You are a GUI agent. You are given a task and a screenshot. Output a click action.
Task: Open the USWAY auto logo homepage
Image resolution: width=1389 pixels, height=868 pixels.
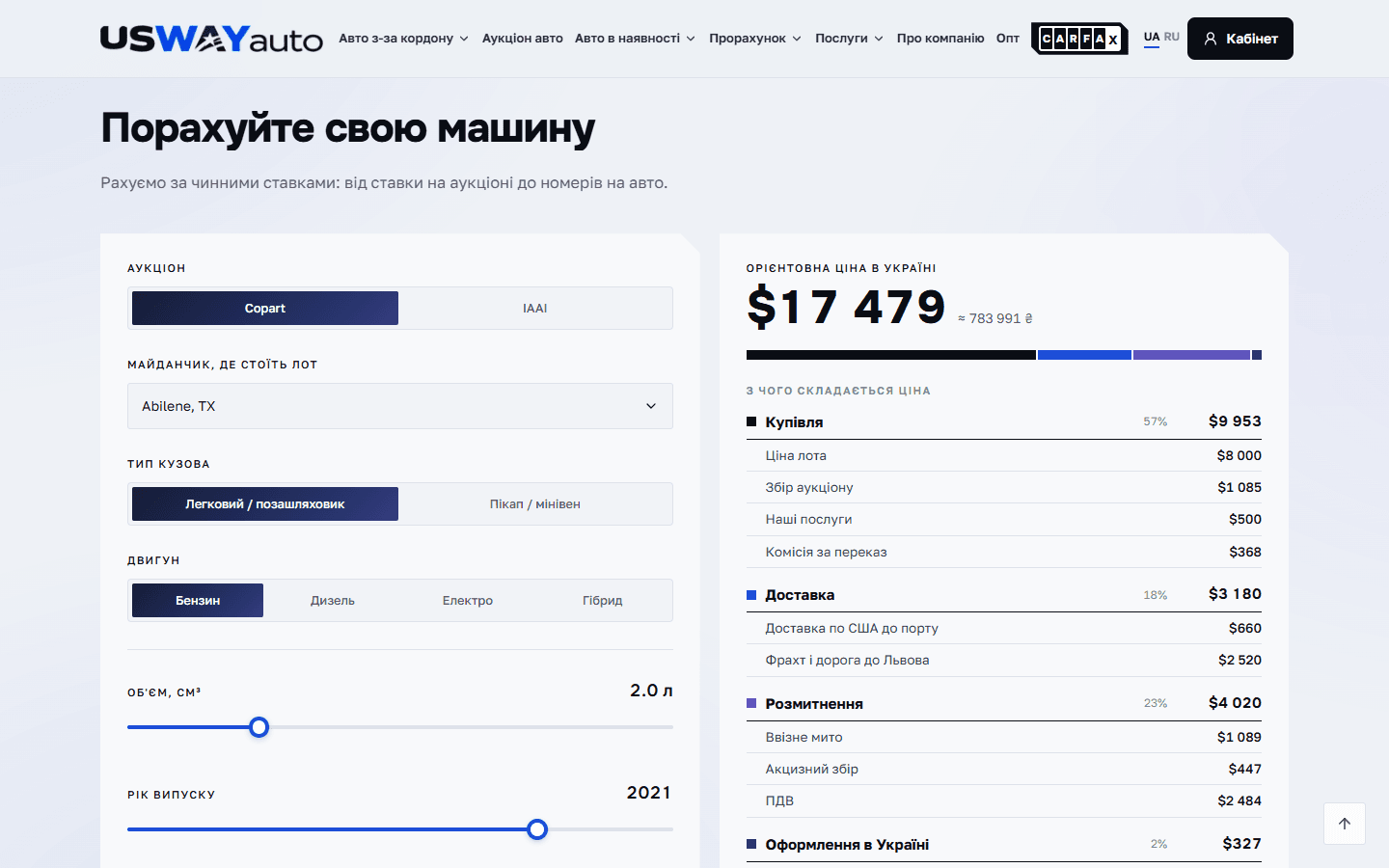coord(211,39)
